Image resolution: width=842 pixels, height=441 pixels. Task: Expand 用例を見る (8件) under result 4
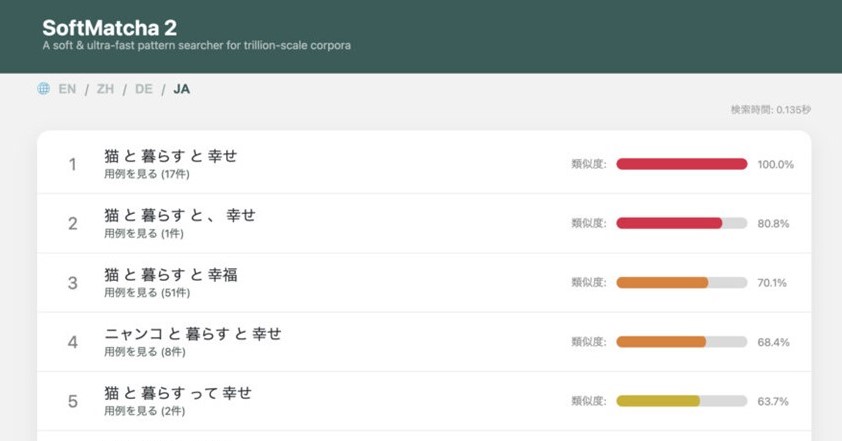coord(143,352)
